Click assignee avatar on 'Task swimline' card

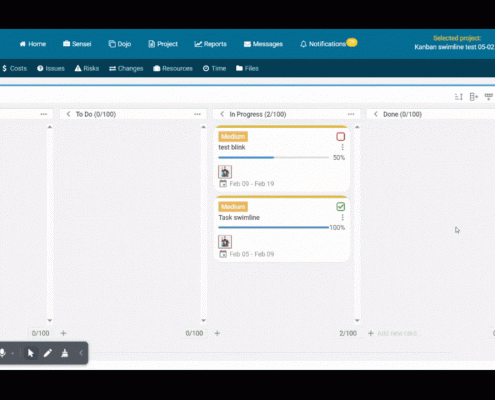coord(225,242)
